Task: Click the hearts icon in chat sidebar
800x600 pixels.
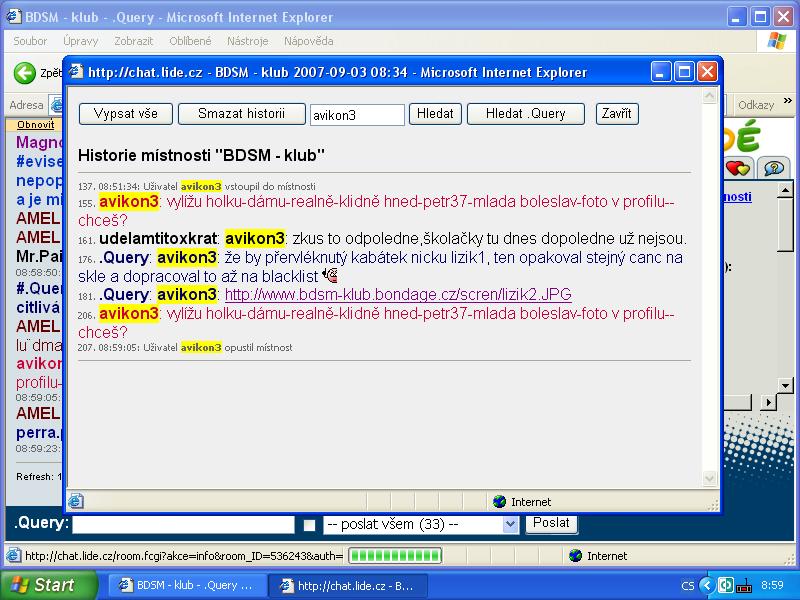Action: pos(737,167)
